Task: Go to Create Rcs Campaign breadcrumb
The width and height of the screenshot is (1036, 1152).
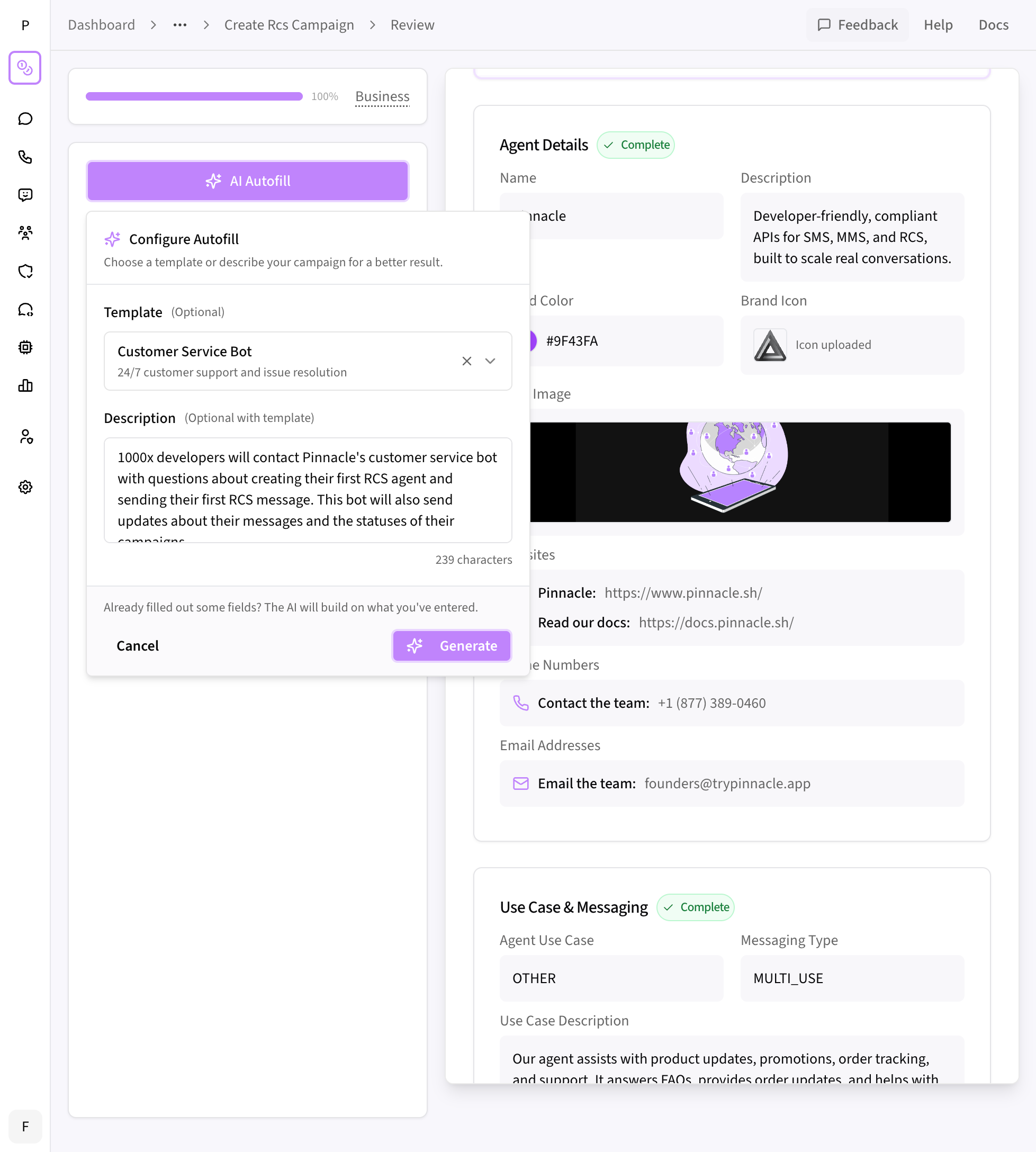Action: 289,25
